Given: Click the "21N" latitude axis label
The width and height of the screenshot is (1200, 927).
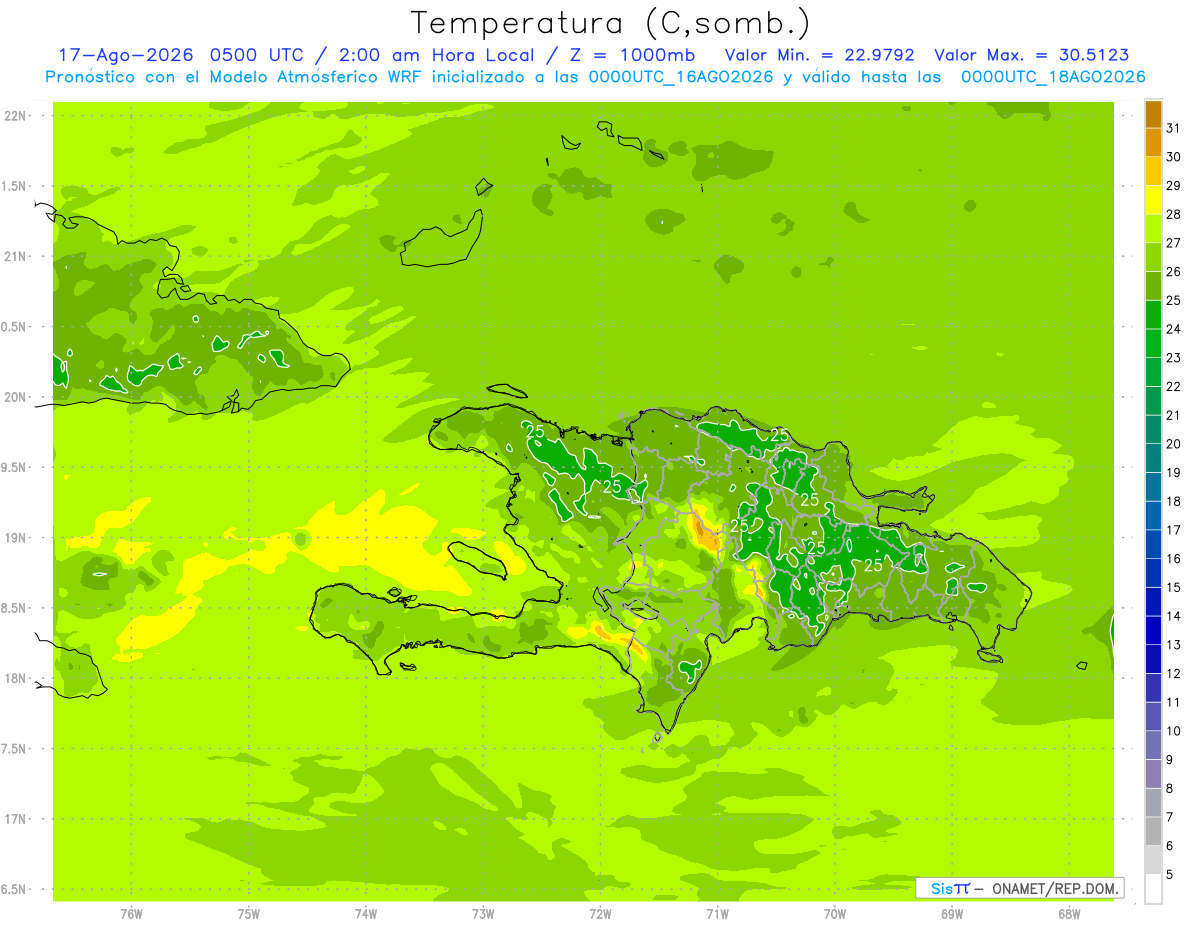Looking at the screenshot, I should pos(17,257).
